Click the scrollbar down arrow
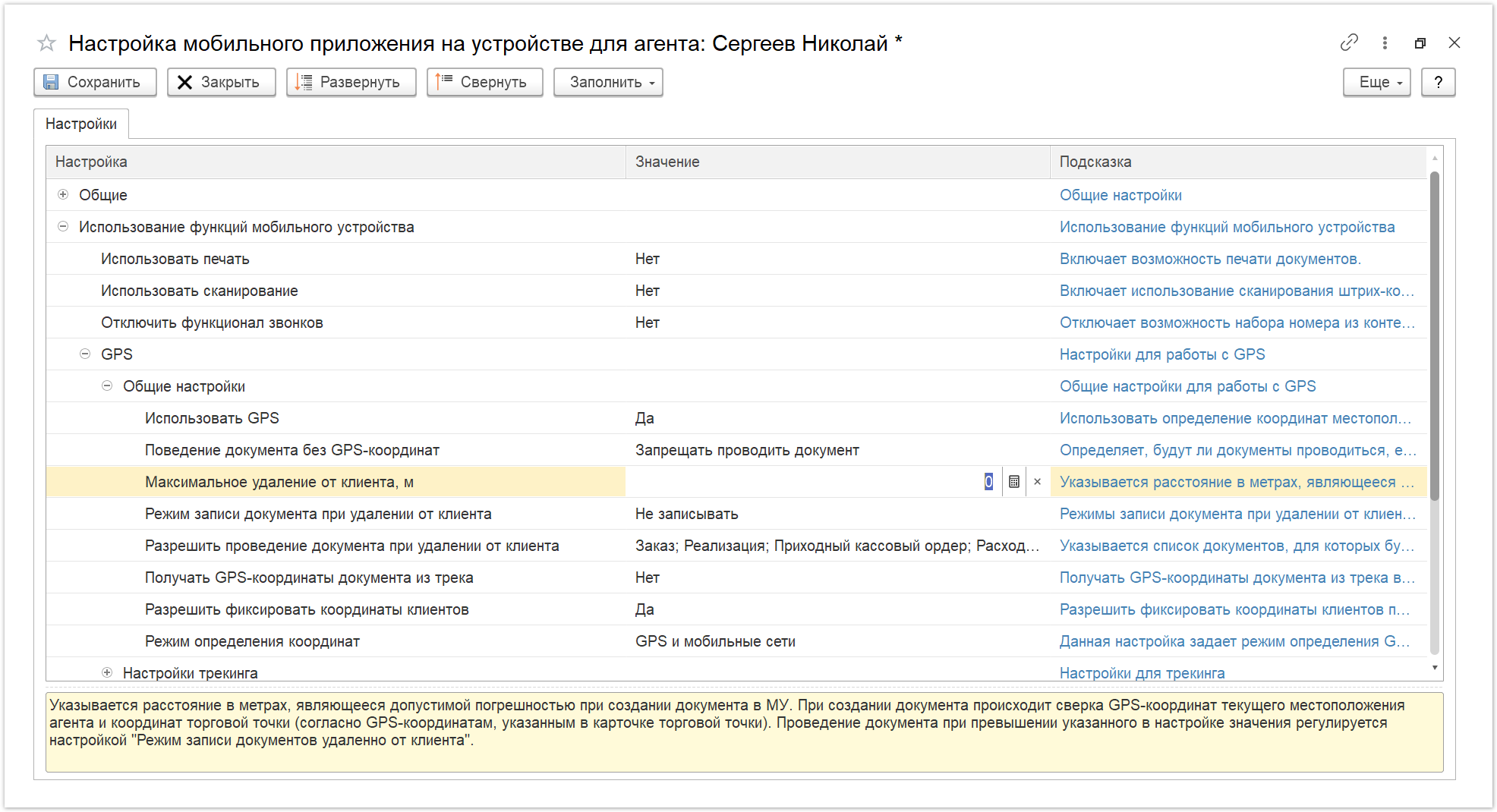Image resolution: width=1497 pixels, height=812 pixels. 1434,668
